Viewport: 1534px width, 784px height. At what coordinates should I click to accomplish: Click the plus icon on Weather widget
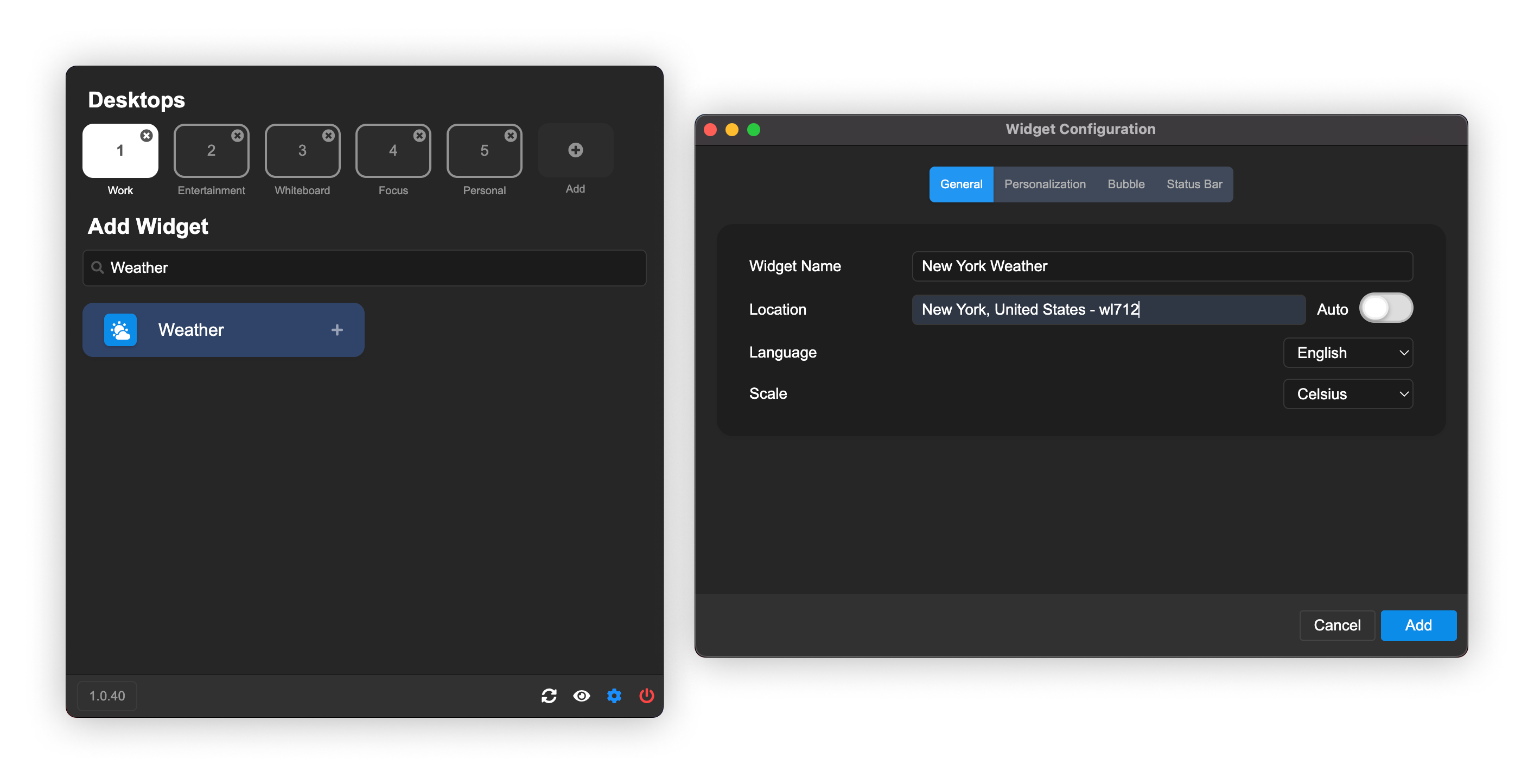(337, 330)
